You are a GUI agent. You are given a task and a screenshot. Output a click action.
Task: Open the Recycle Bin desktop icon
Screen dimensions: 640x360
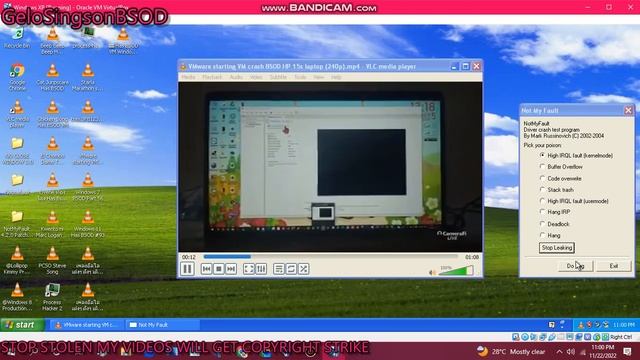17,38
